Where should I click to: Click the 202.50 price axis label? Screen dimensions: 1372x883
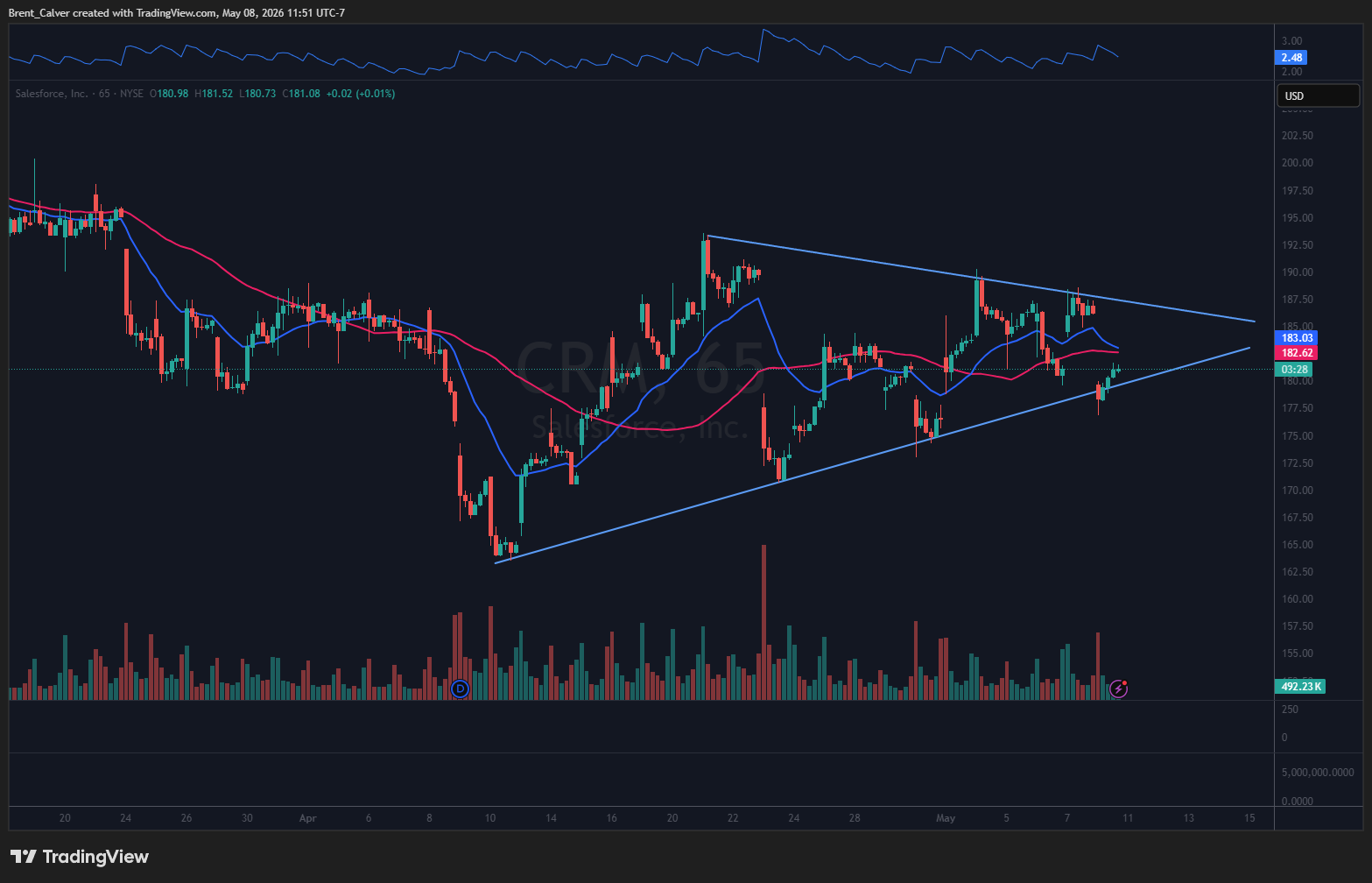tap(1298, 136)
